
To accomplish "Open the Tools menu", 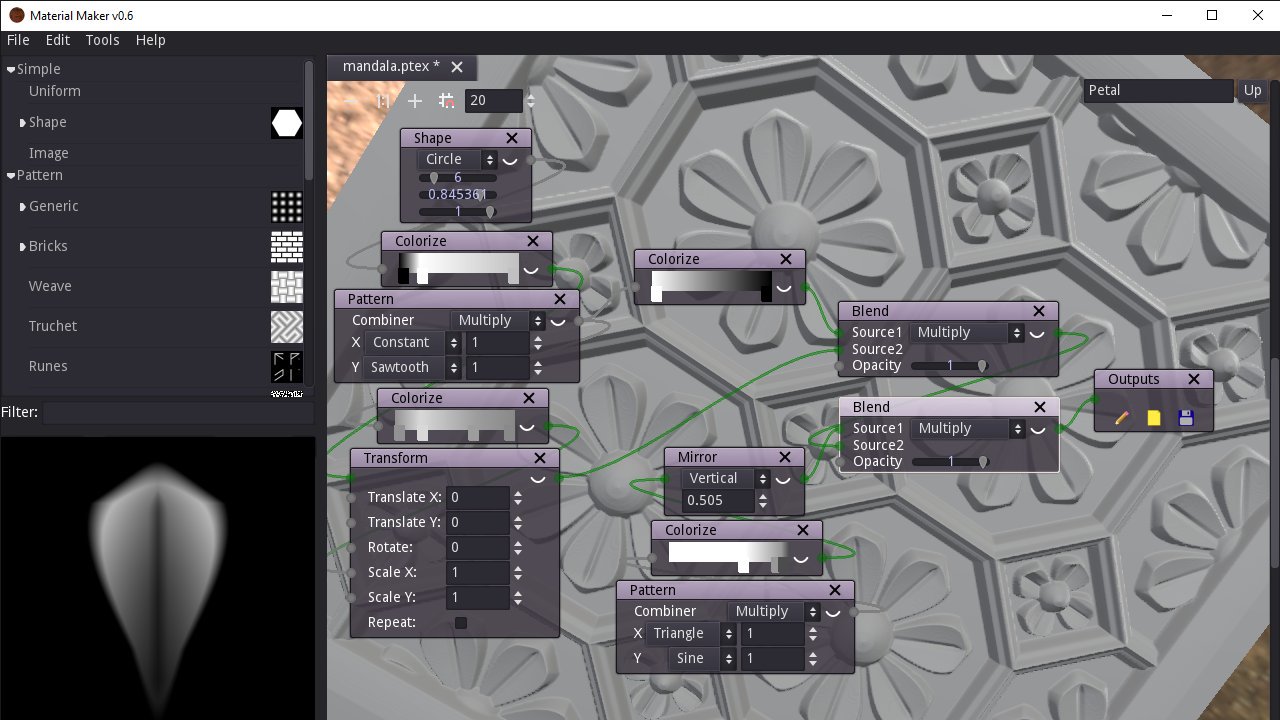I will 101,40.
